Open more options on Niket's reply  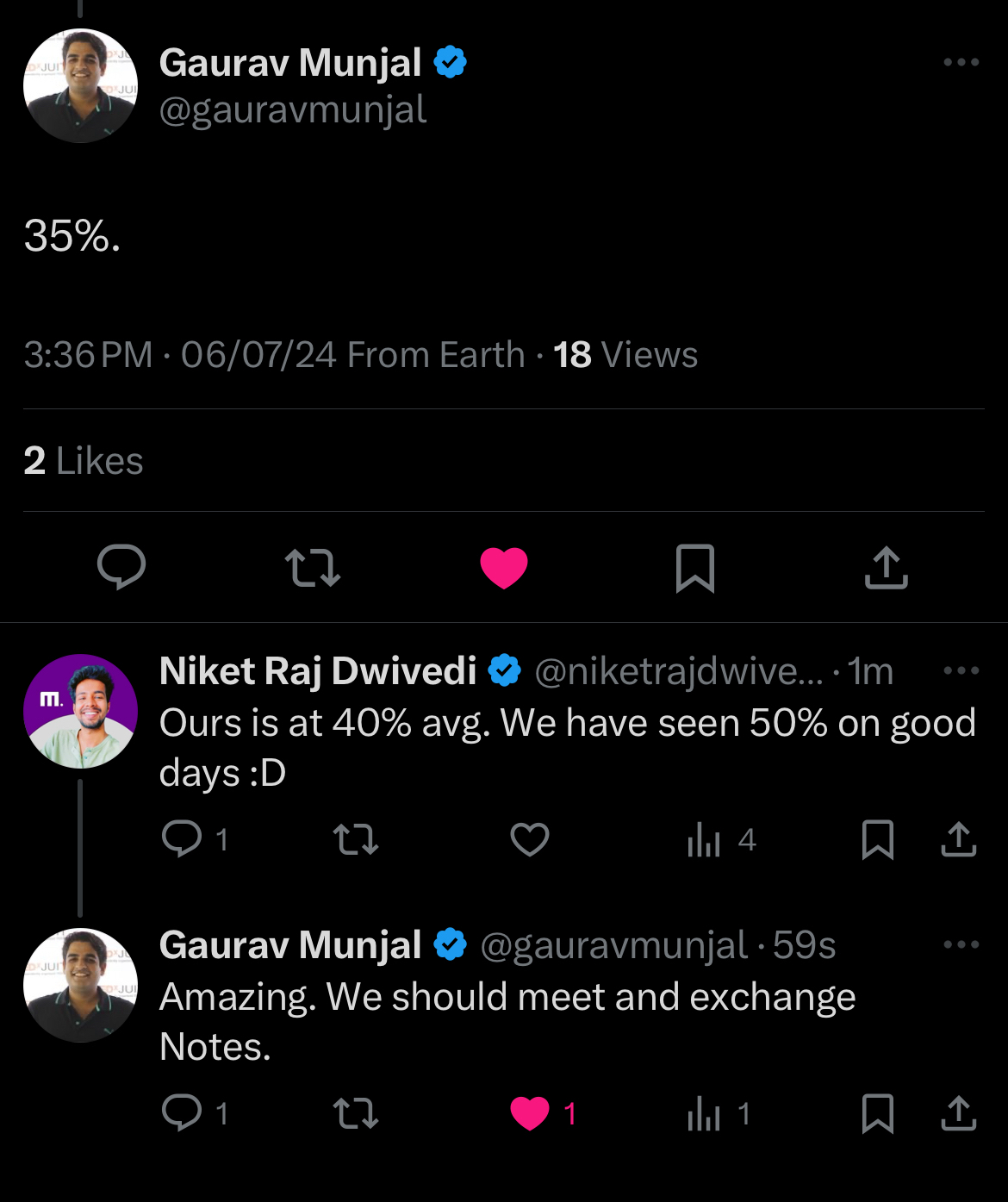point(961,670)
